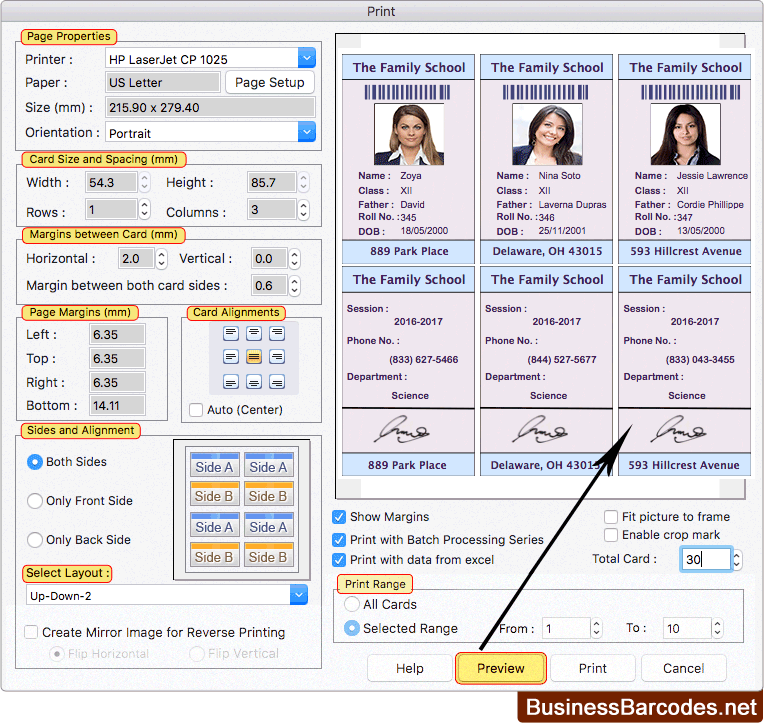The image size is (764, 723).
Task: Select bottom-left card alignment icon
Action: tap(230, 381)
